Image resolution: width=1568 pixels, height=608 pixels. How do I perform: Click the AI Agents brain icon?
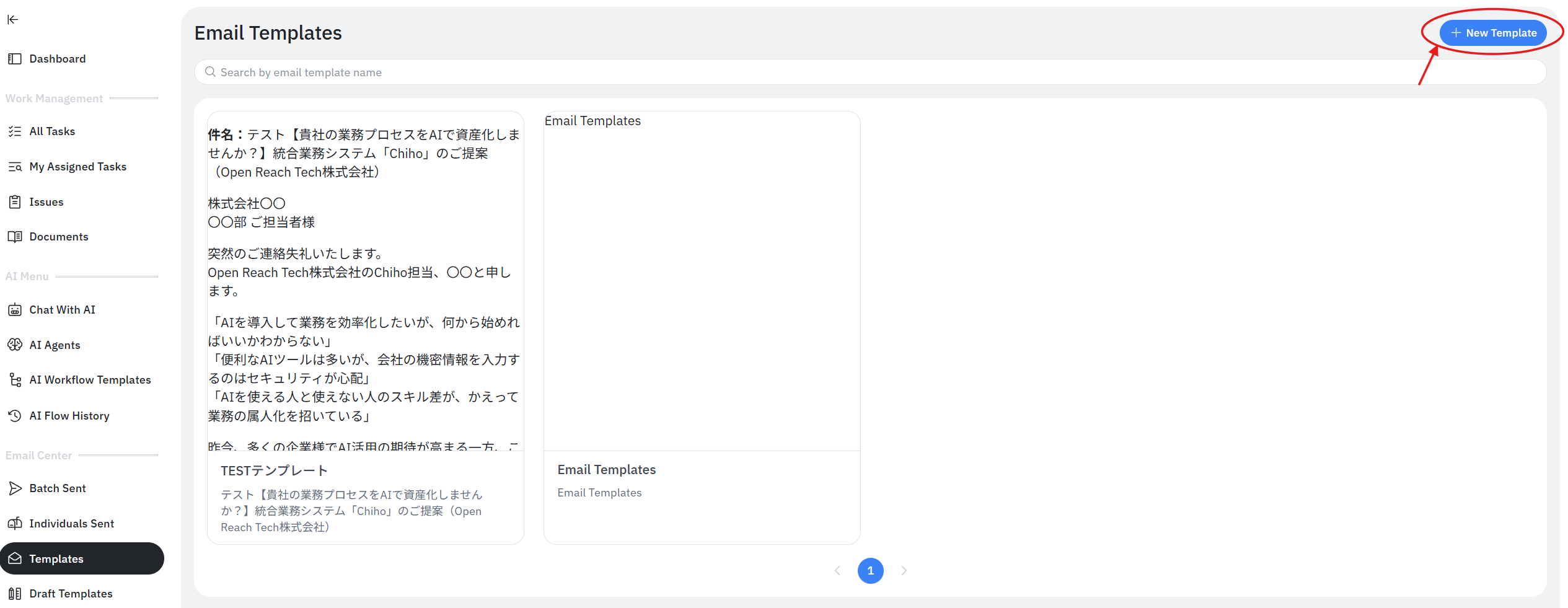[15, 345]
